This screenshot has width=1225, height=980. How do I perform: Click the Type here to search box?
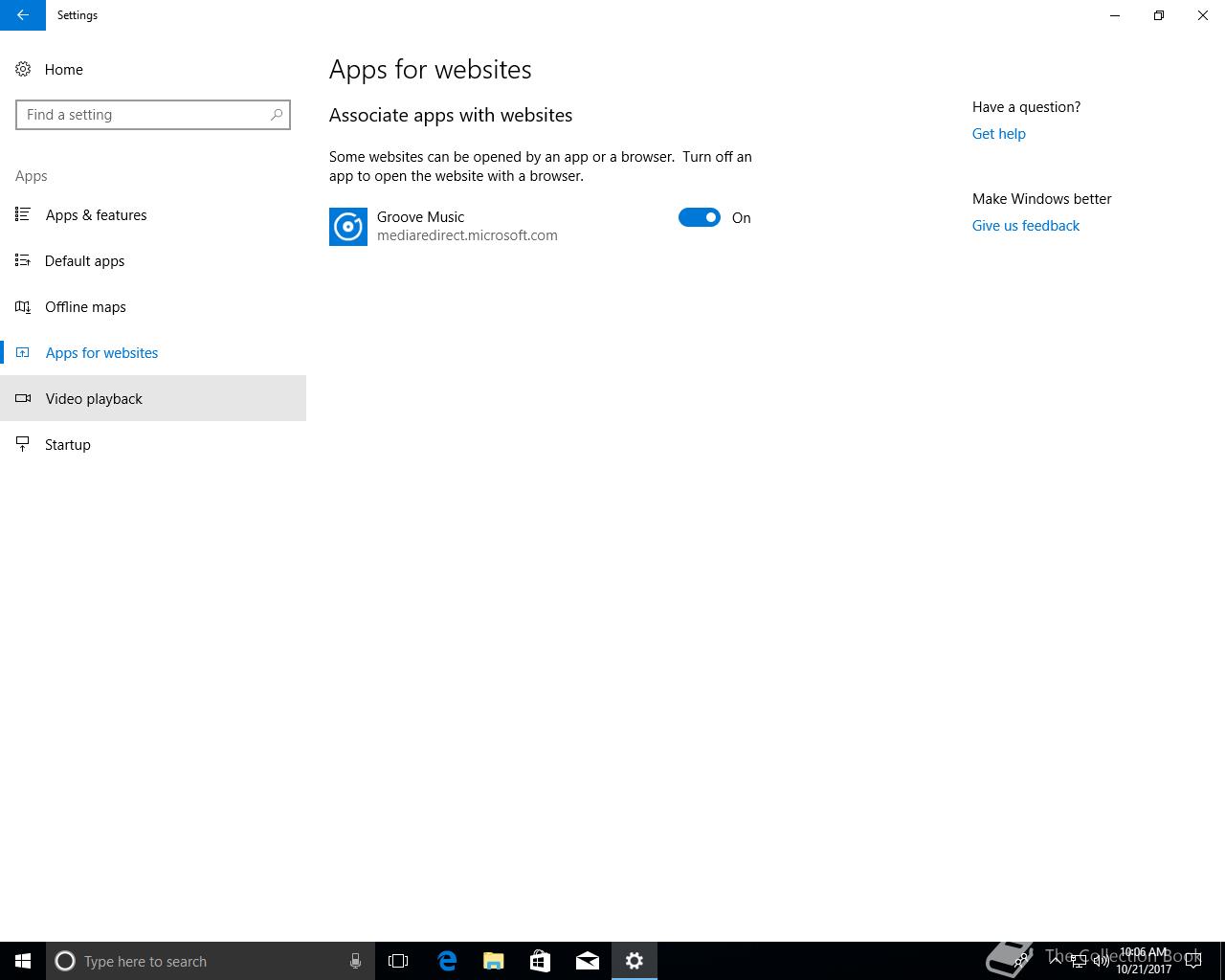pos(211,961)
